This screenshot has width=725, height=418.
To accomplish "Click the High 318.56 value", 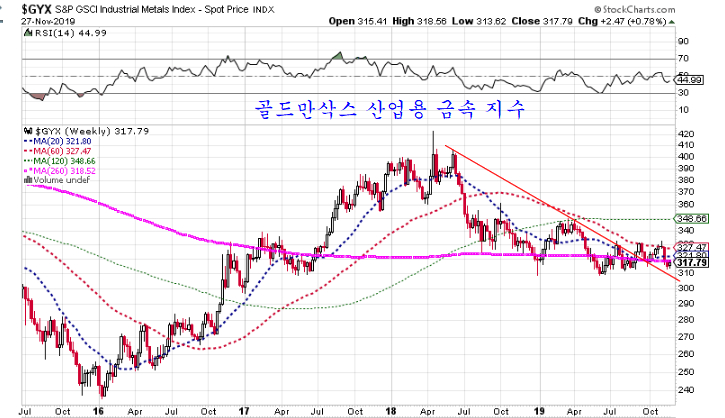I will (420, 21).
